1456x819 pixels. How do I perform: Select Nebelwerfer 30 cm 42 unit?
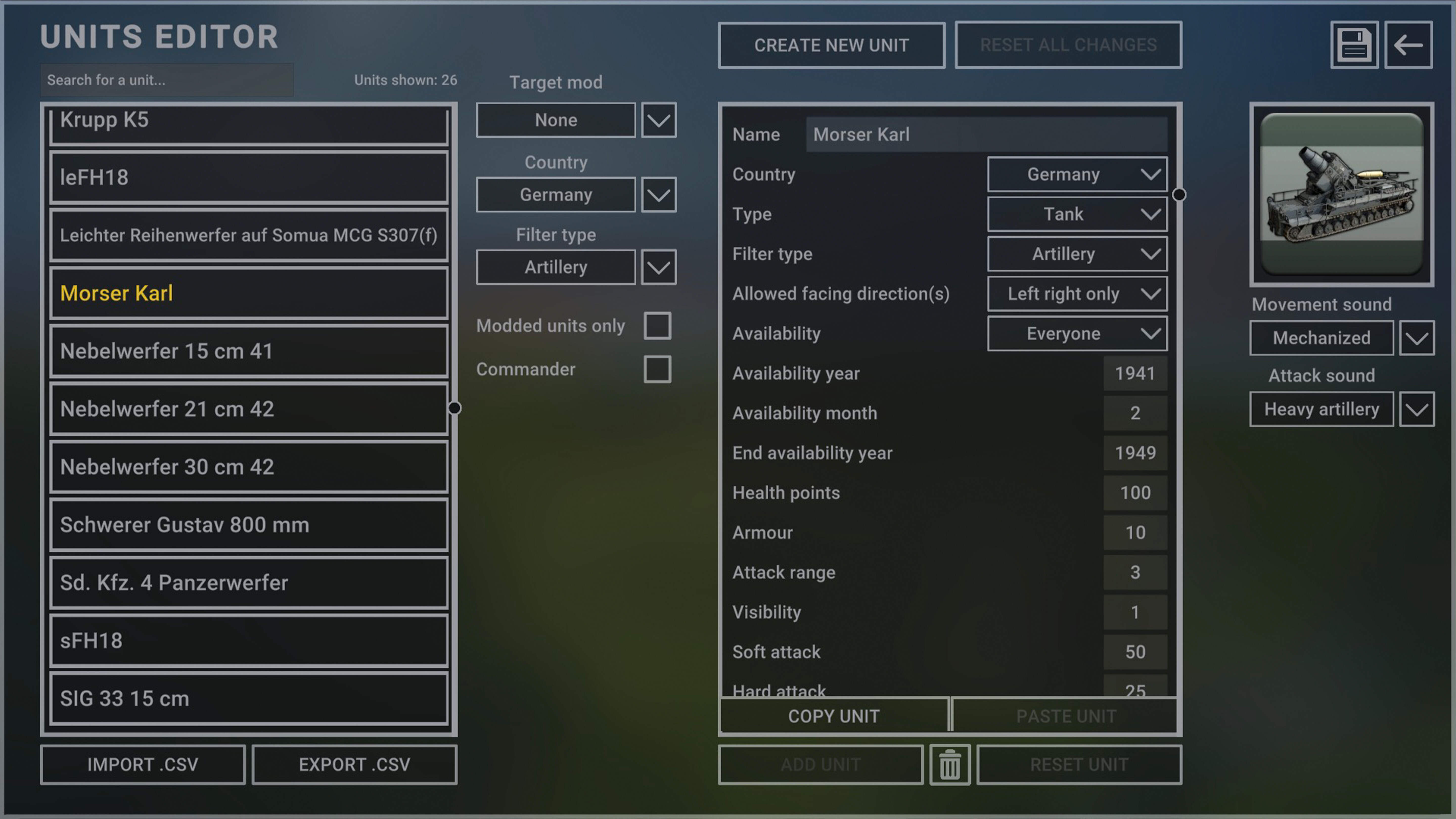click(x=249, y=467)
